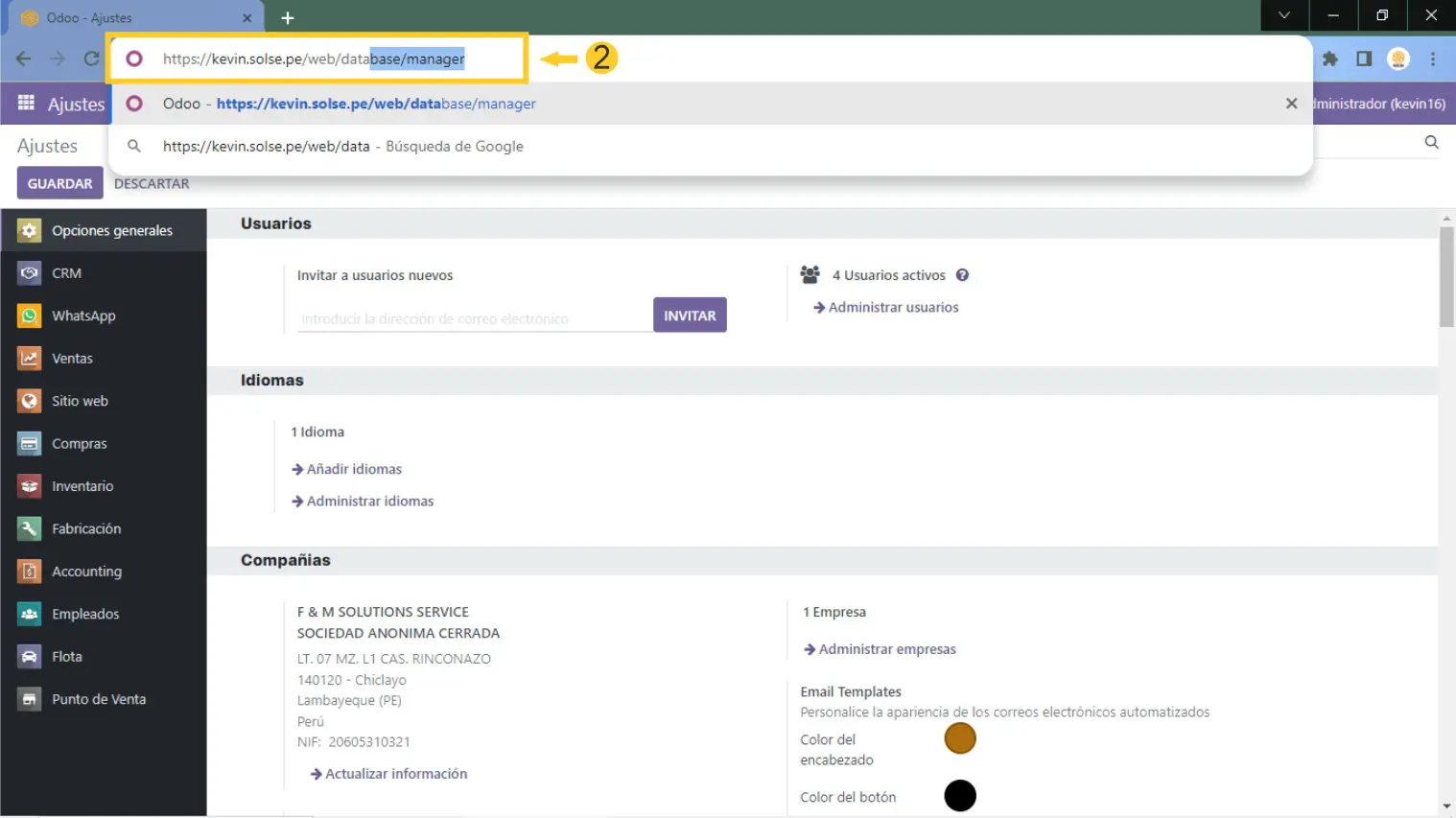Open the Chrome three-dot menu

pos(1433,58)
